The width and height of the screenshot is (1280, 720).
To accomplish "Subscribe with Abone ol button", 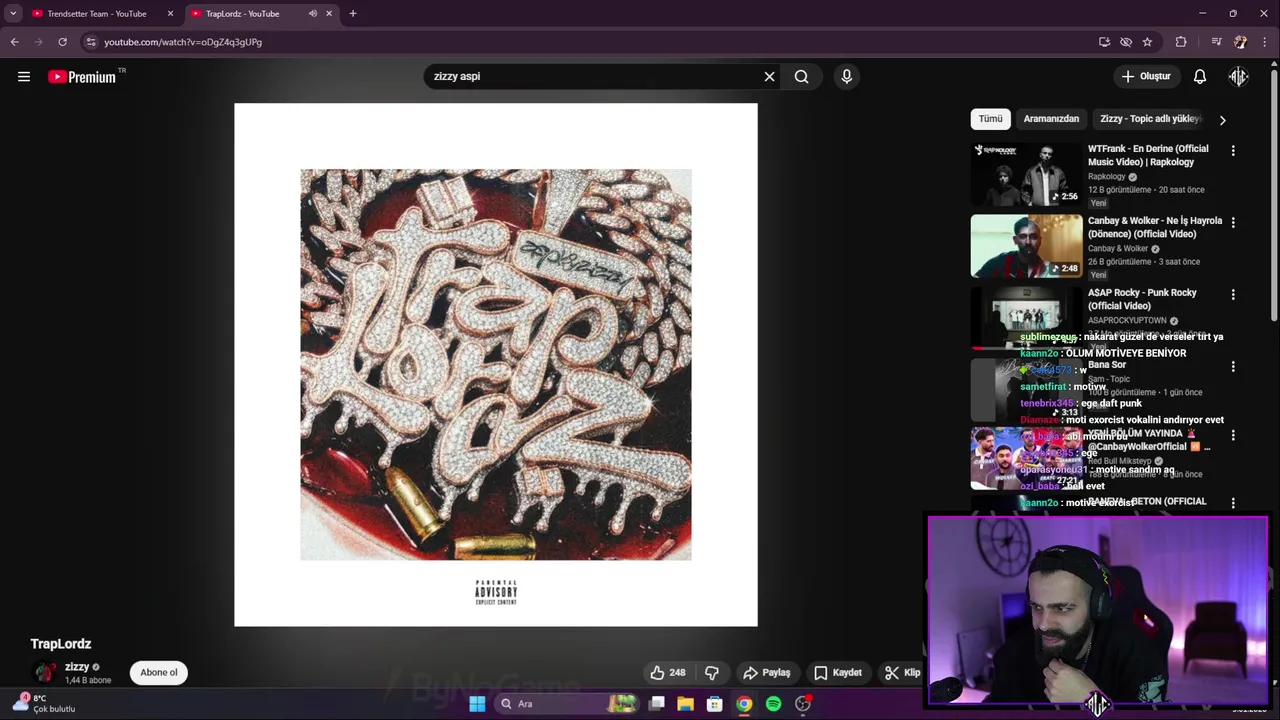I will 158,673.
